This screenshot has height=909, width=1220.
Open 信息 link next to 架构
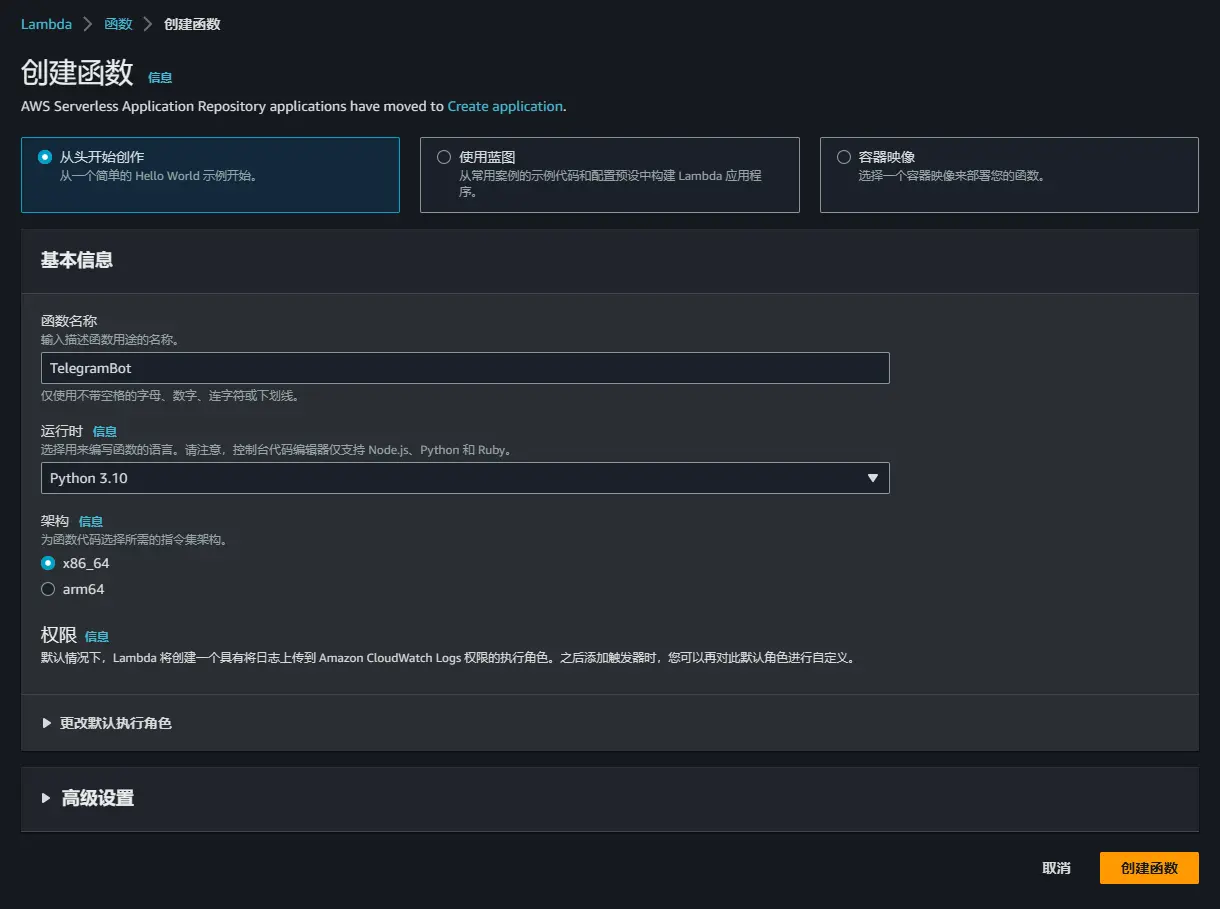[x=91, y=521]
